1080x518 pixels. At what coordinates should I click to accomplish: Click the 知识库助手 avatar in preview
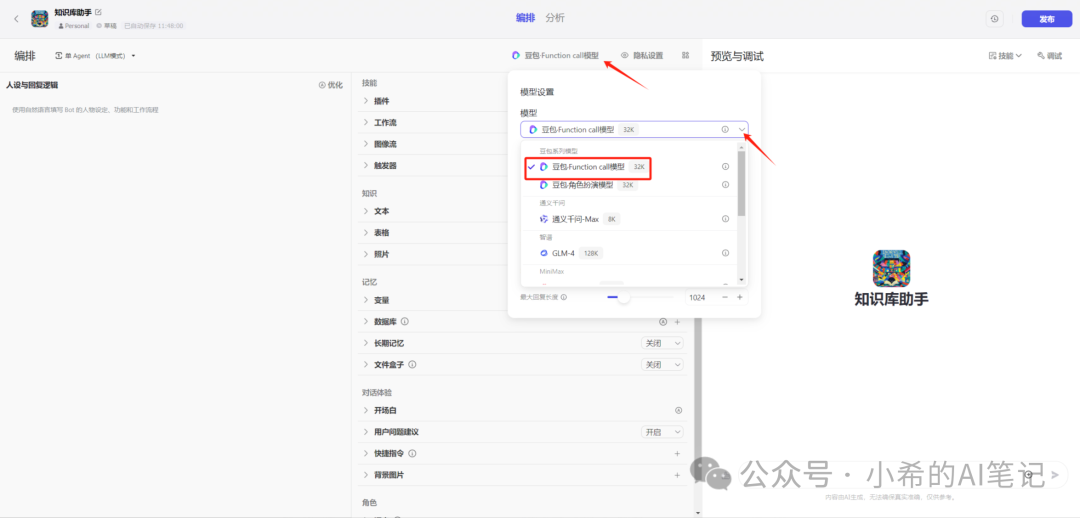click(x=891, y=269)
